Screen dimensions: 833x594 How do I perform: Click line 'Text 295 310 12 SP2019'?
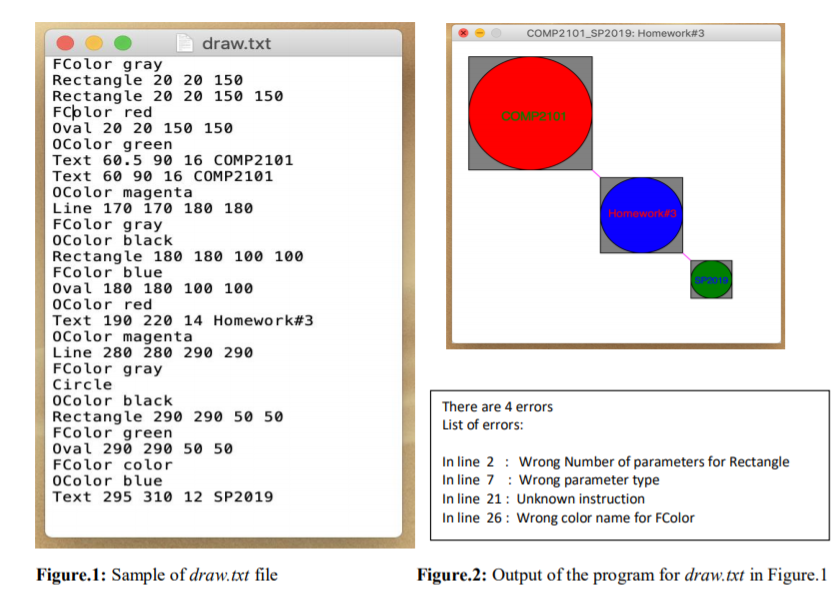click(x=163, y=497)
